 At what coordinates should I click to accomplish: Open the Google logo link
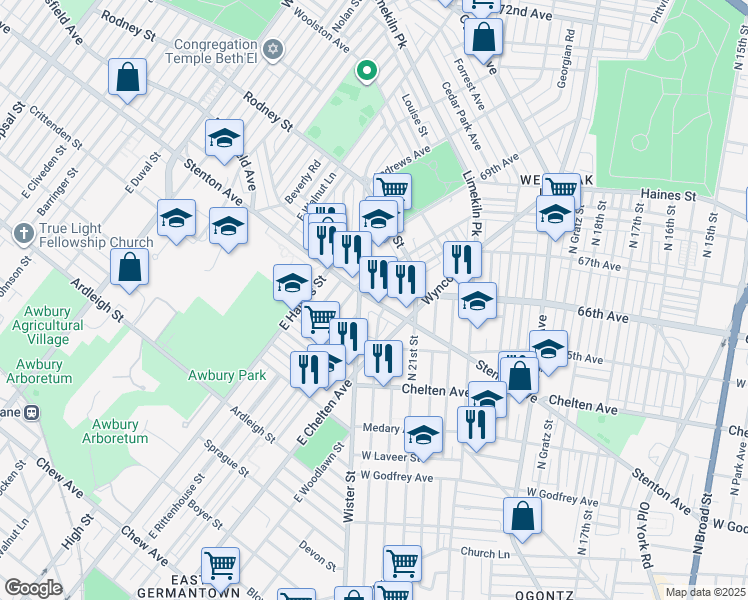(x=33, y=588)
